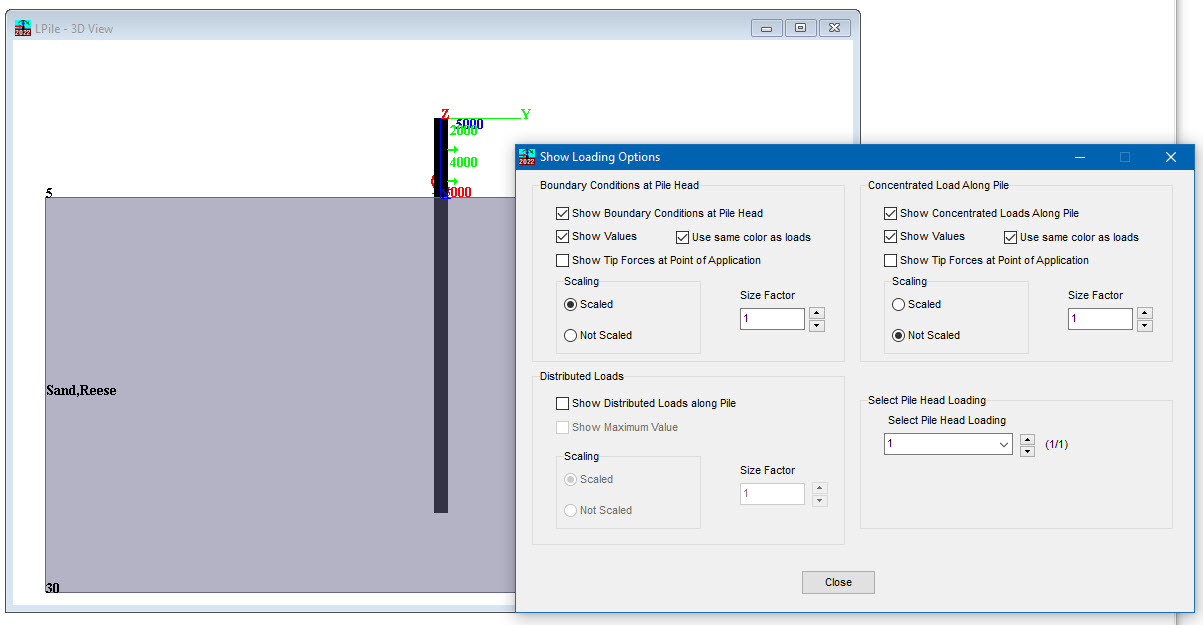
Task: Maximize the LPile 3D View window
Action: tap(801, 28)
